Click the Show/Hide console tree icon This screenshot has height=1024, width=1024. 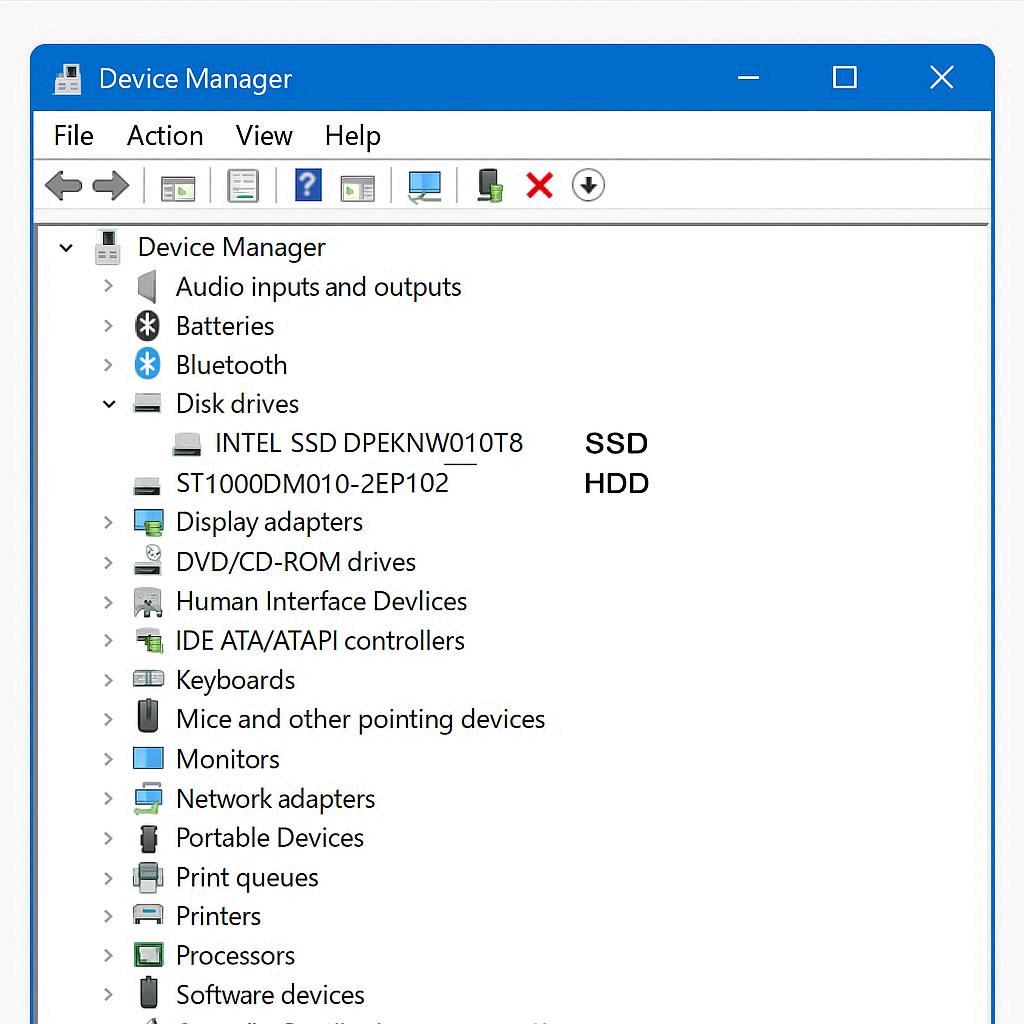tap(178, 185)
